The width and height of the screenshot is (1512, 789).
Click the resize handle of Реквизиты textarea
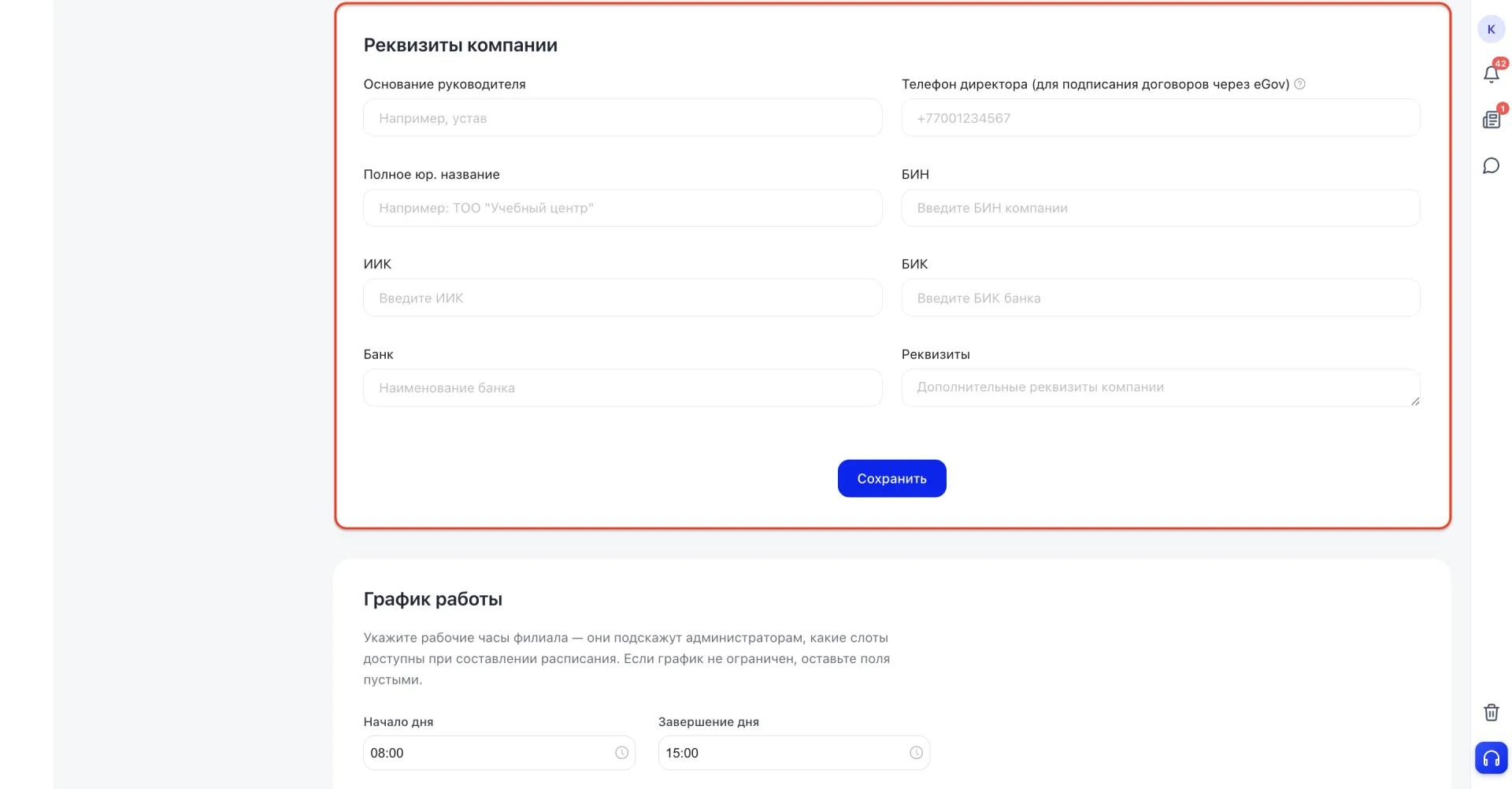(1415, 402)
